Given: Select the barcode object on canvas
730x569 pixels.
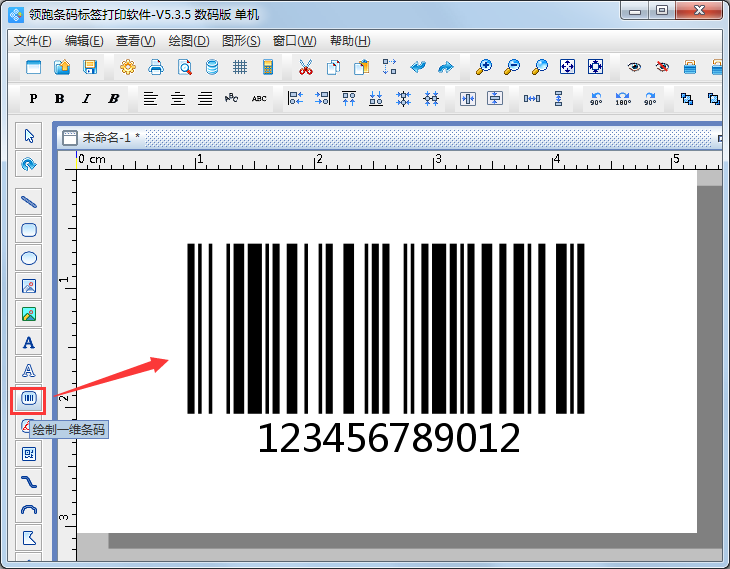Looking at the screenshot, I should [386, 328].
